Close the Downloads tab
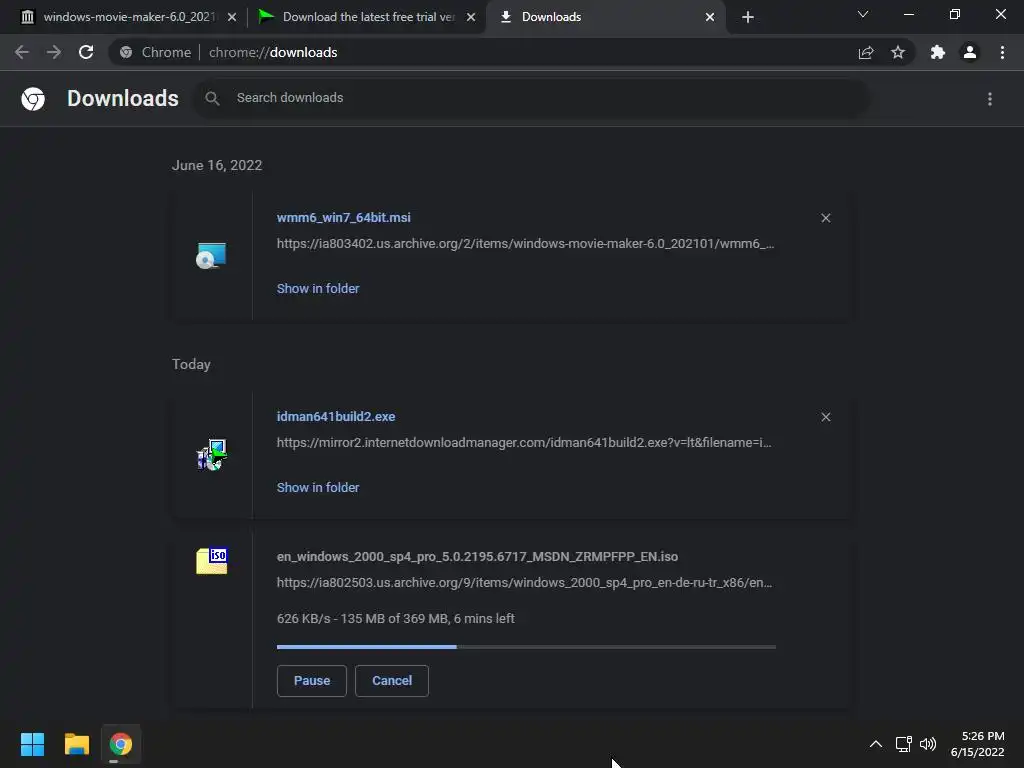The image size is (1024, 768). click(710, 17)
